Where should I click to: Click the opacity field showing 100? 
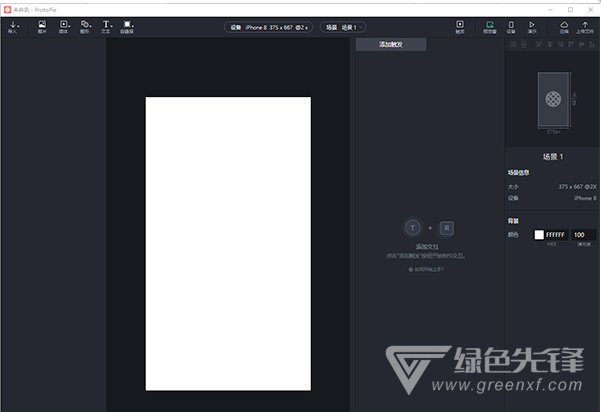point(583,234)
